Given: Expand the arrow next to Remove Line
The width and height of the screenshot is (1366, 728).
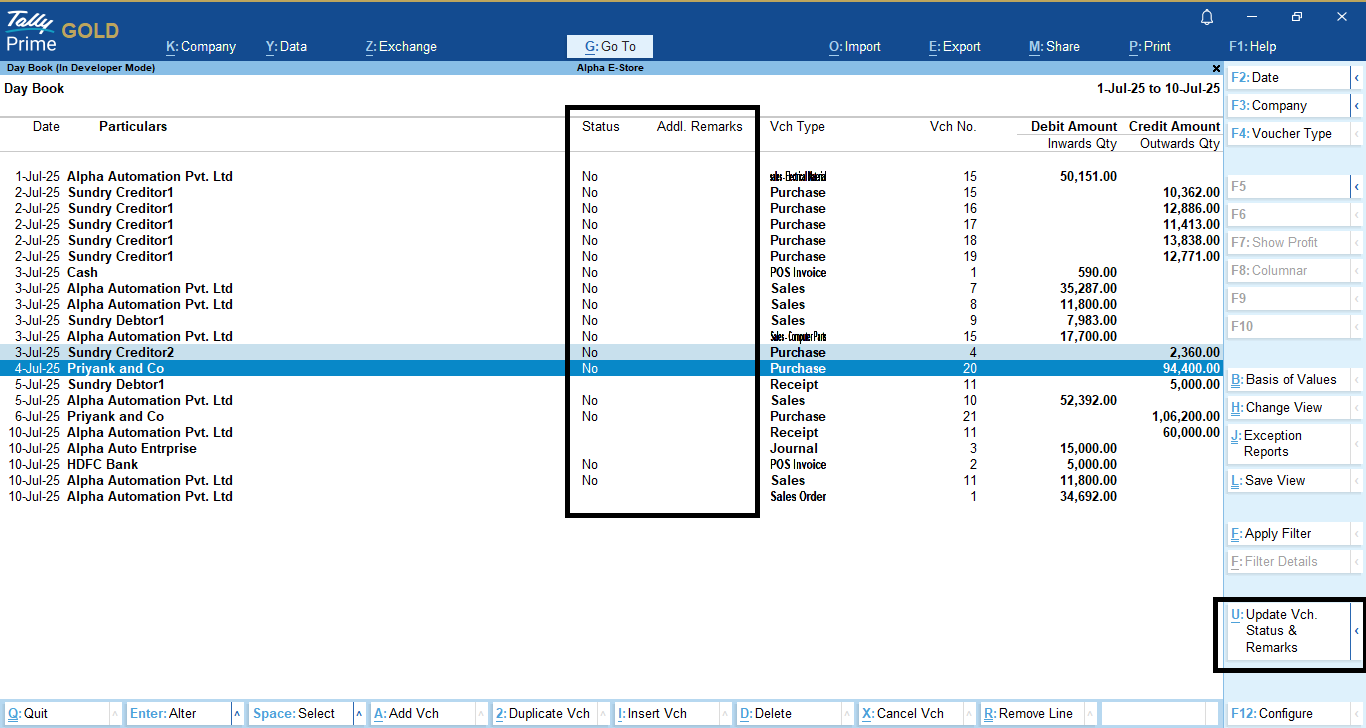Looking at the screenshot, I should pos(1089,713).
